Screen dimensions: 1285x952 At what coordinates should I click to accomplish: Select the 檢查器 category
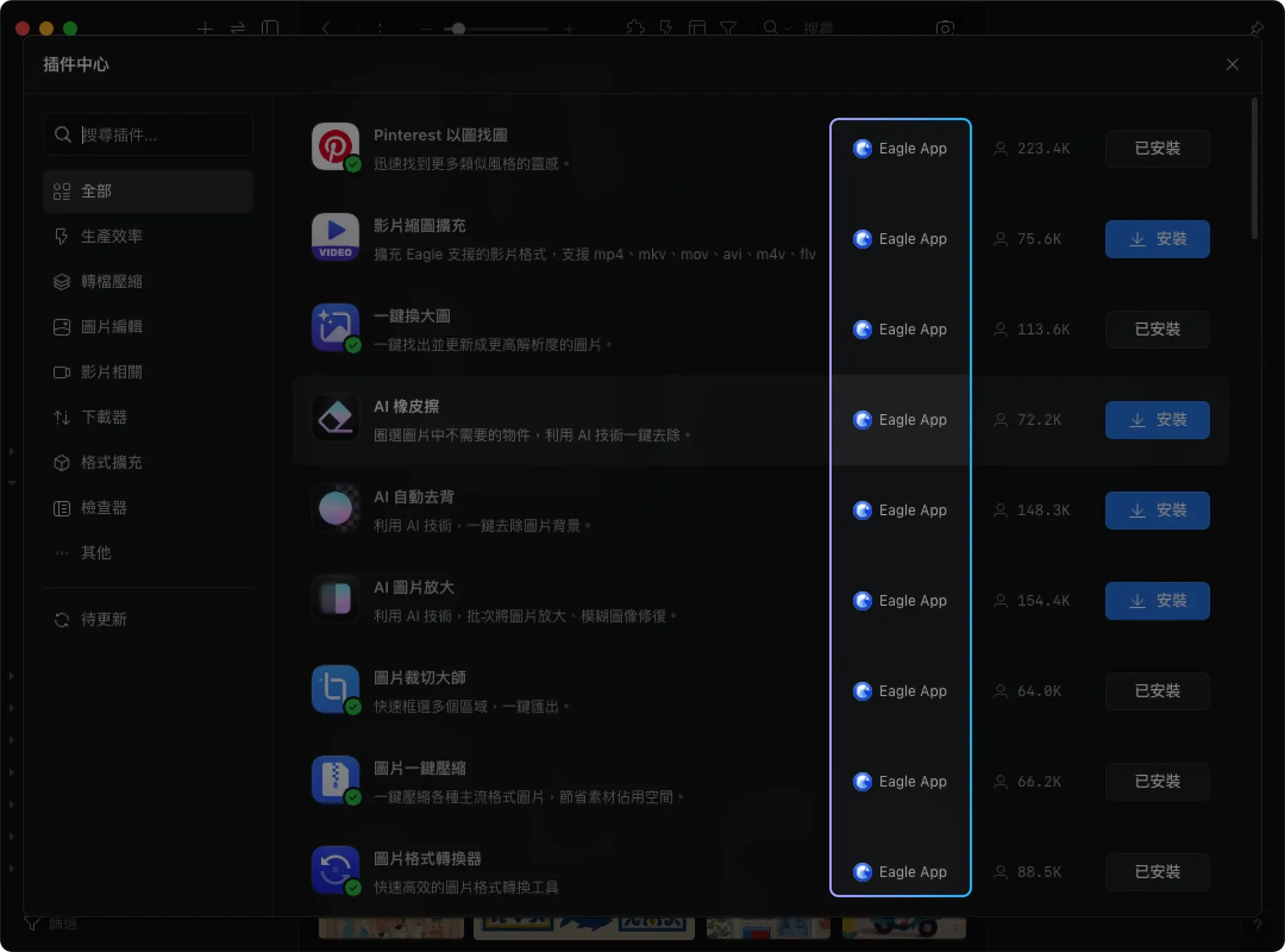click(148, 508)
